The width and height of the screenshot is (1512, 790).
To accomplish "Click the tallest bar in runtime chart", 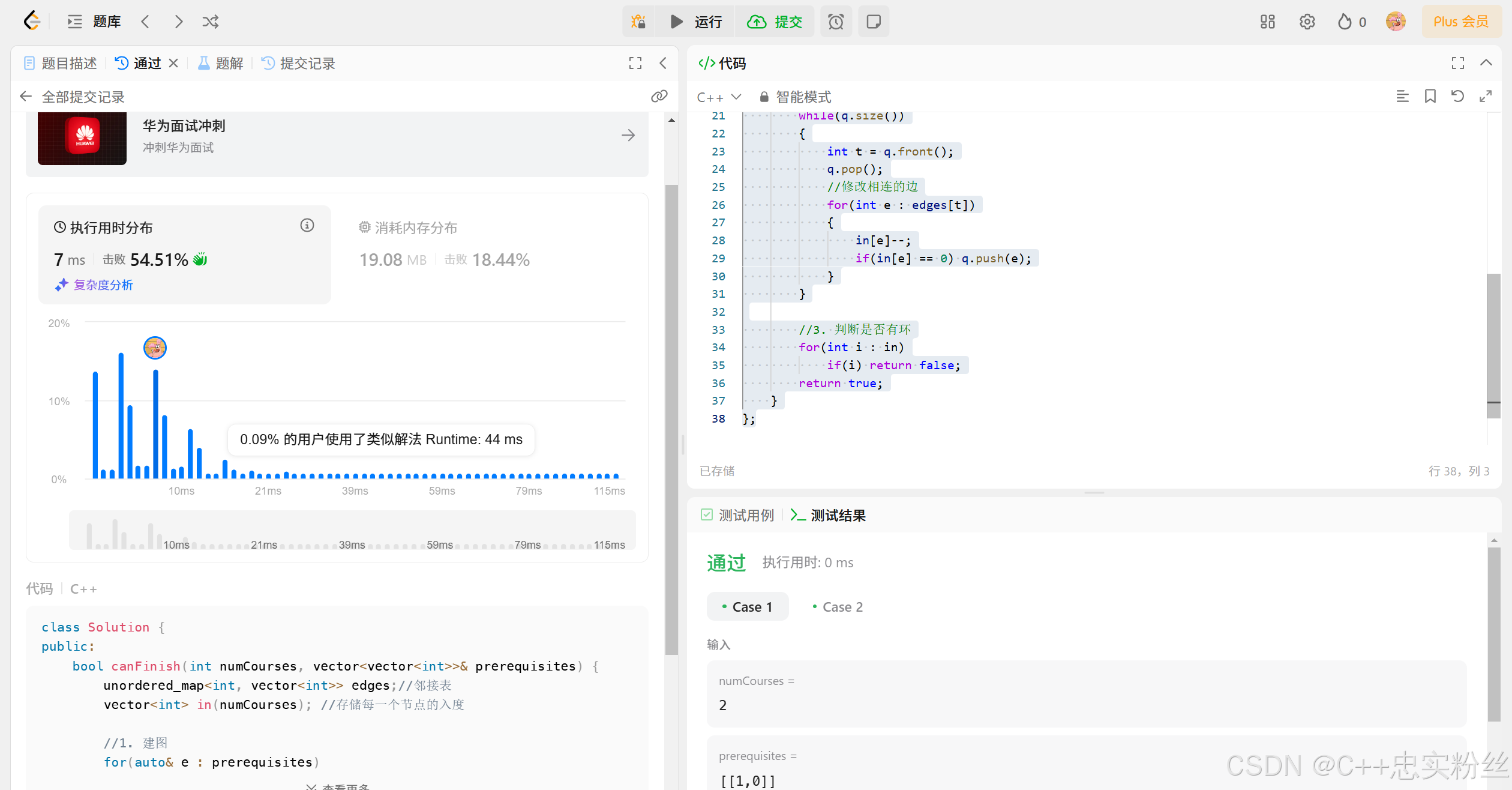I will pos(121,415).
